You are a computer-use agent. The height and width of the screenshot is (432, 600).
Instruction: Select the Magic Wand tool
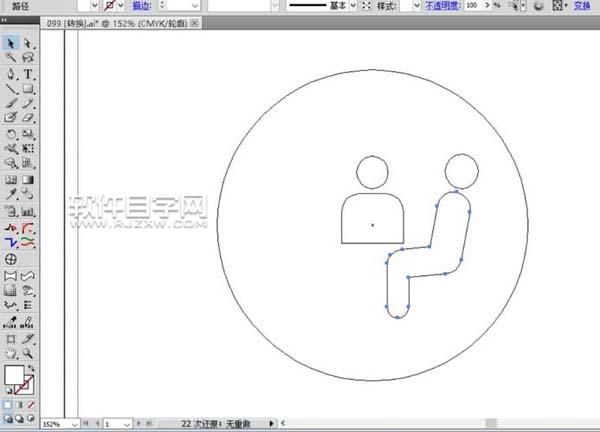(x=11, y=58)
